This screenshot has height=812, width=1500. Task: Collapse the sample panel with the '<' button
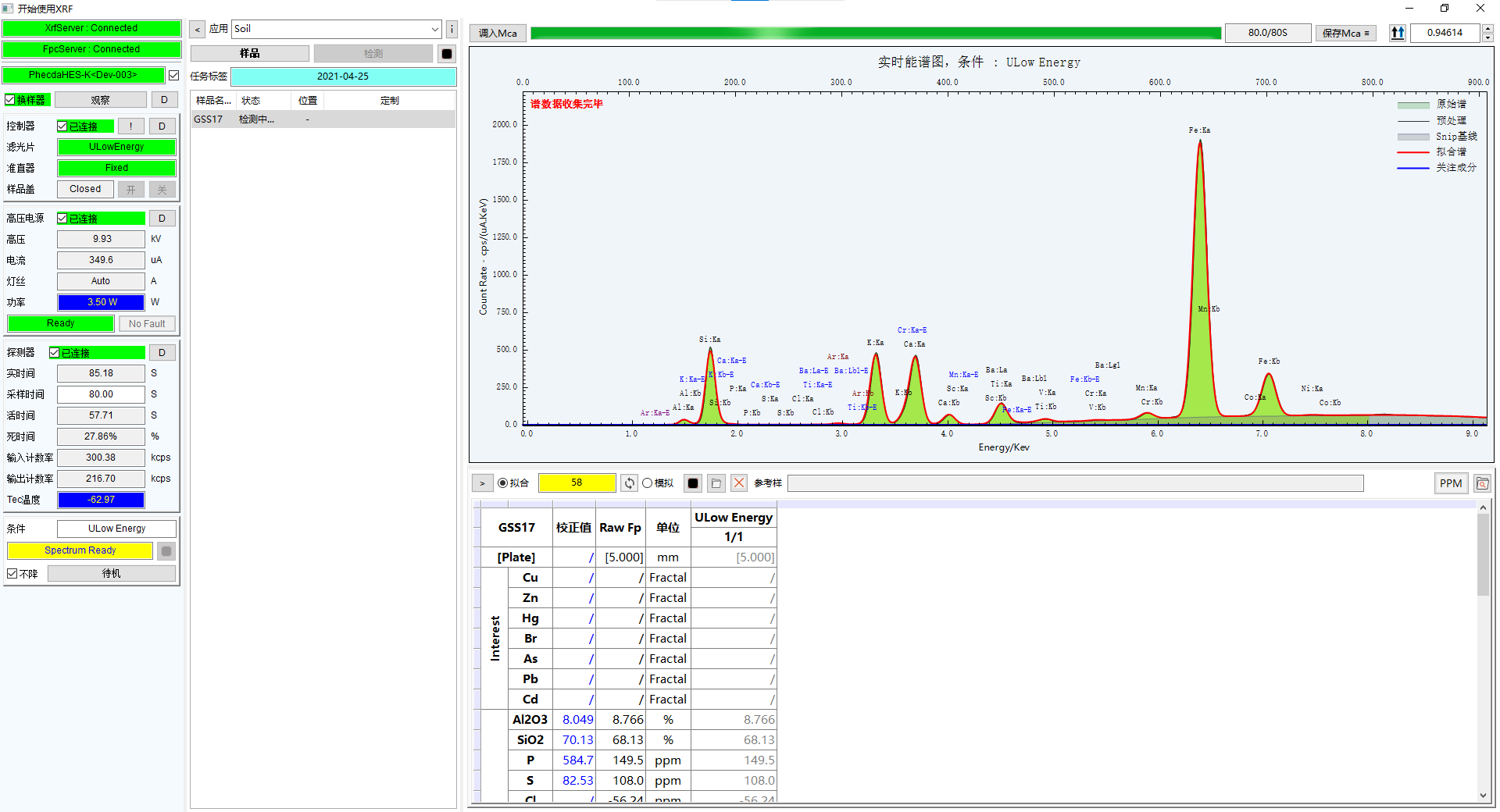[x=198, y=30]
